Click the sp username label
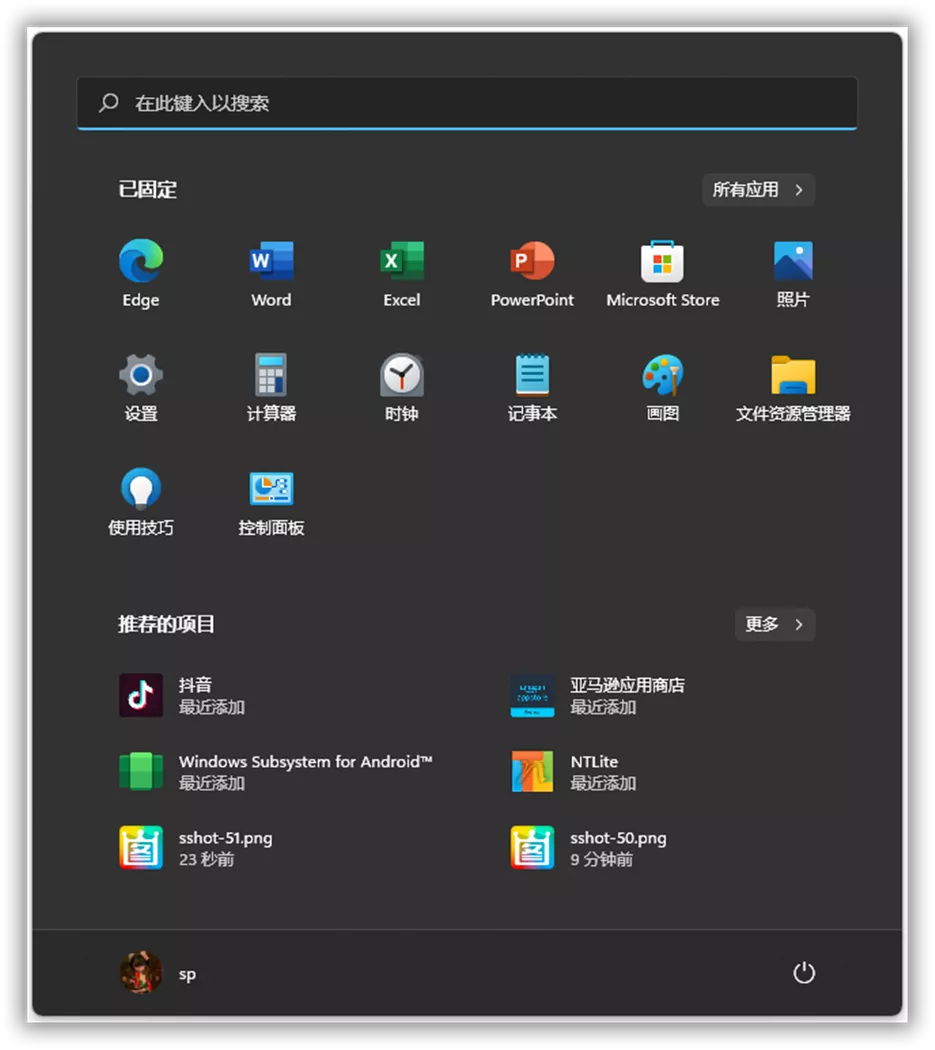Screen dimensions: 935x1050 (x=187, y=974)
